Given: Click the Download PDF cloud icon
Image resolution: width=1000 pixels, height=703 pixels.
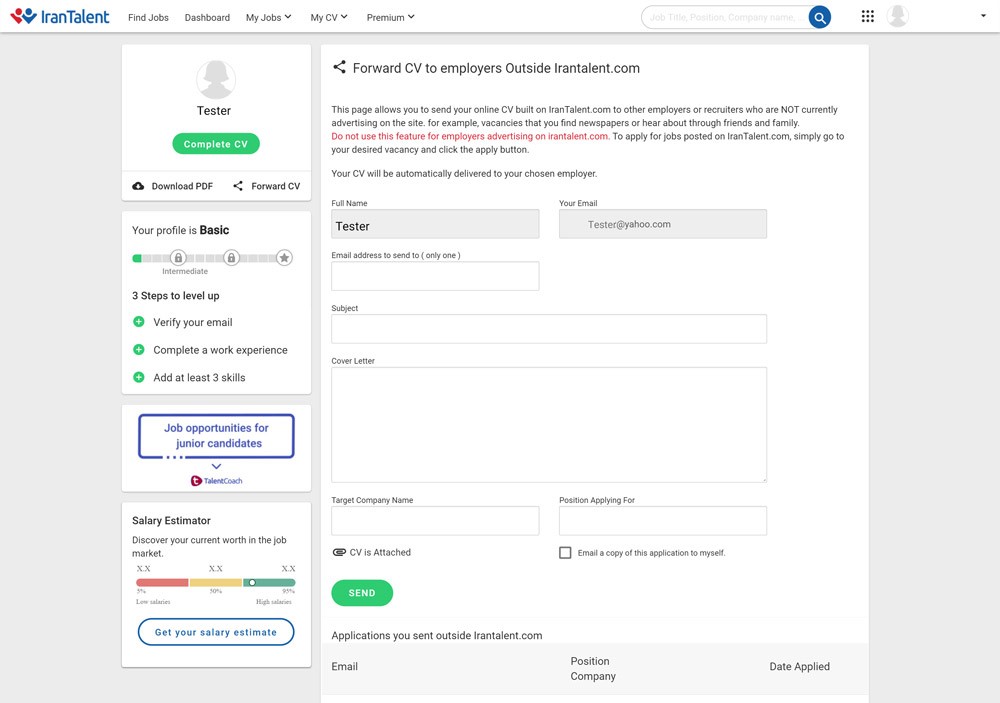Looking at the screenshot, I should 138,186.
